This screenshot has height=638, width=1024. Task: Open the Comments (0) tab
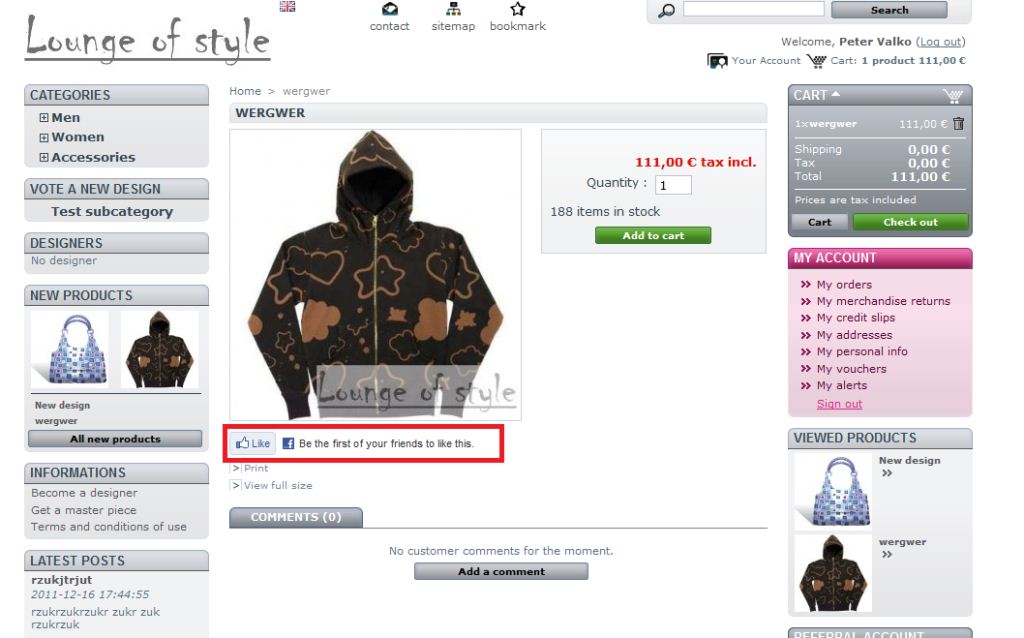click(x=296, y=517)
